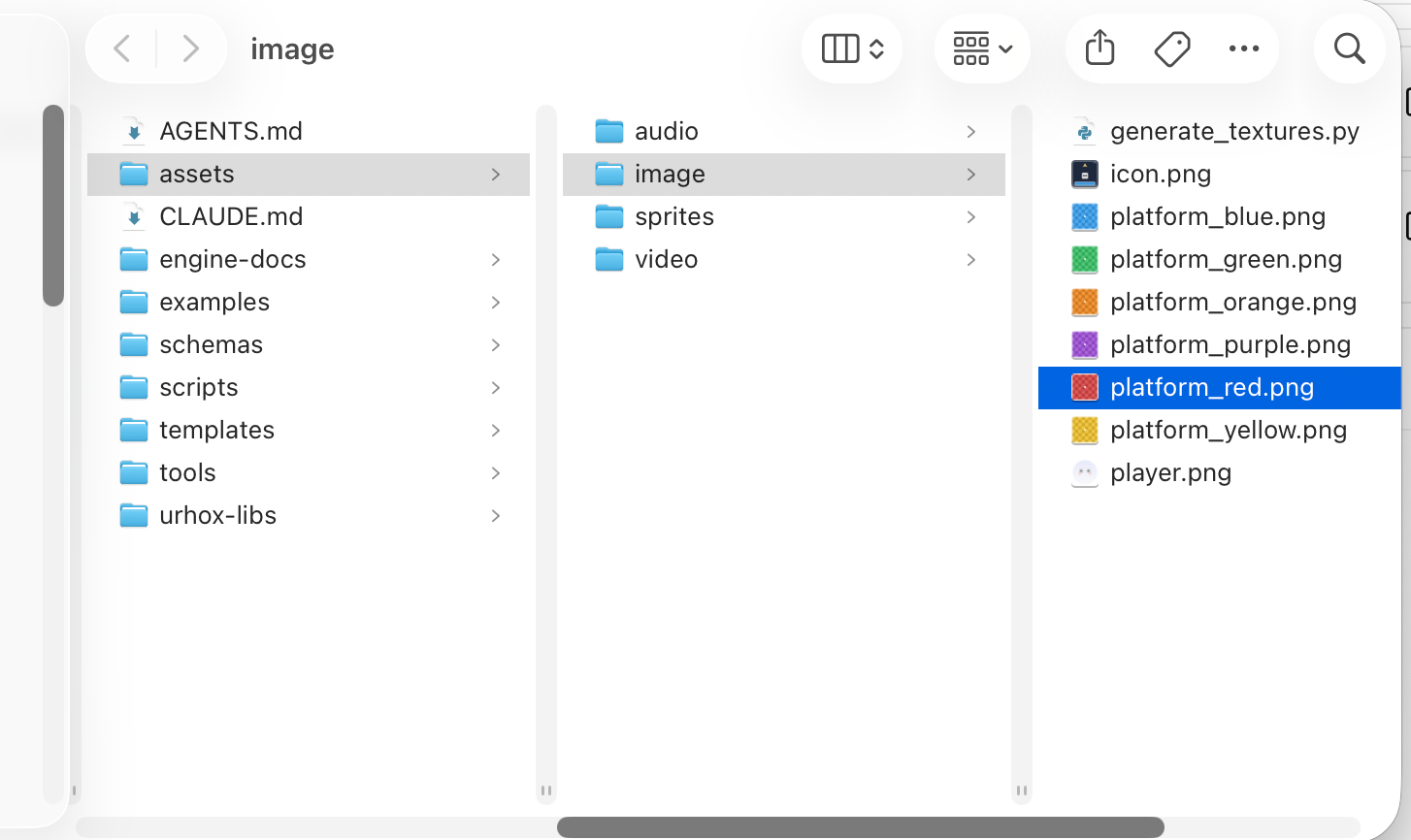Click the platform_red.png red thumbnail
Viewport: 1411px width, 840px height.
coord(1085,387)
